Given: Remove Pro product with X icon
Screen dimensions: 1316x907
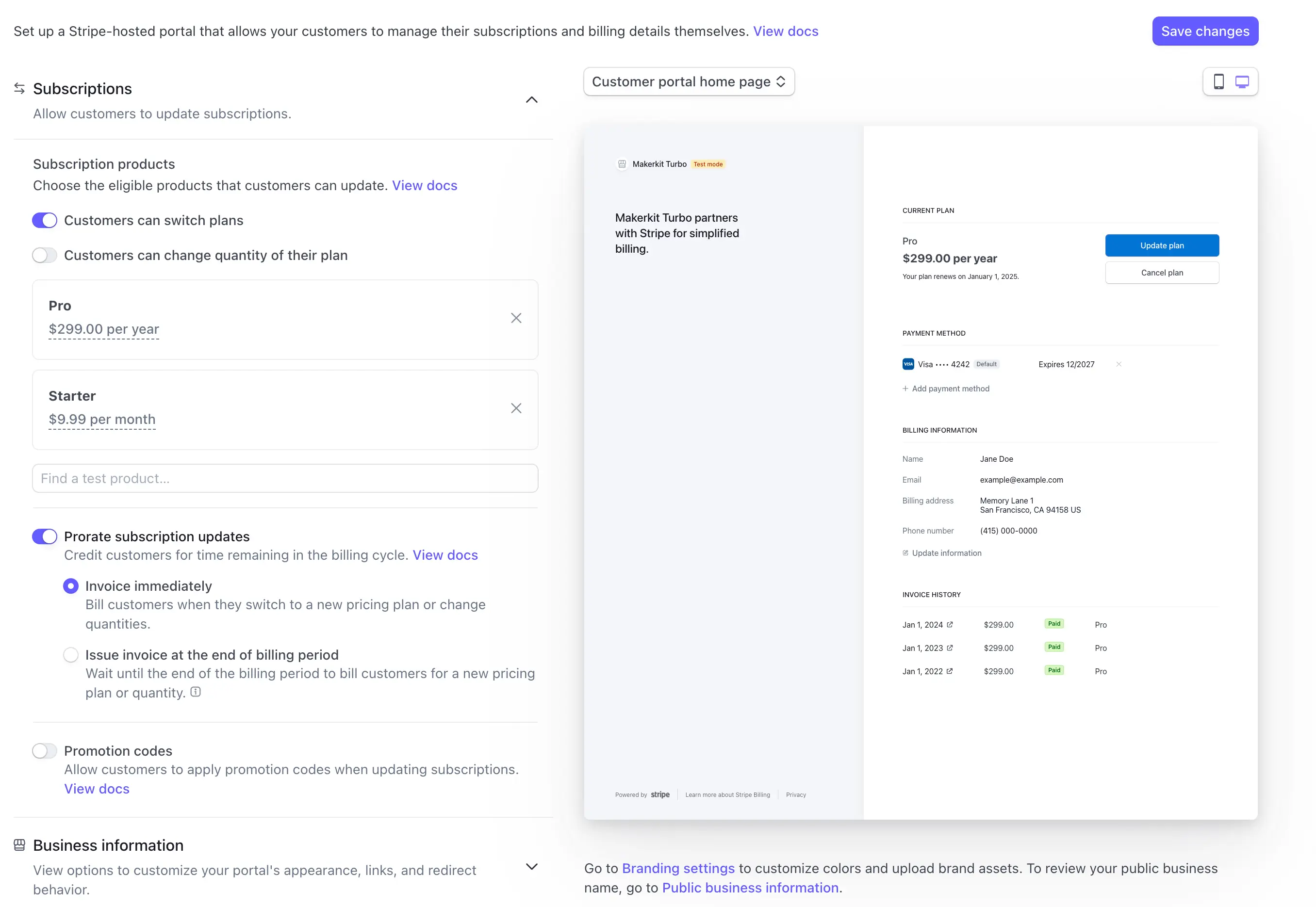Looking at the screenshot, I should click(516, 318).
